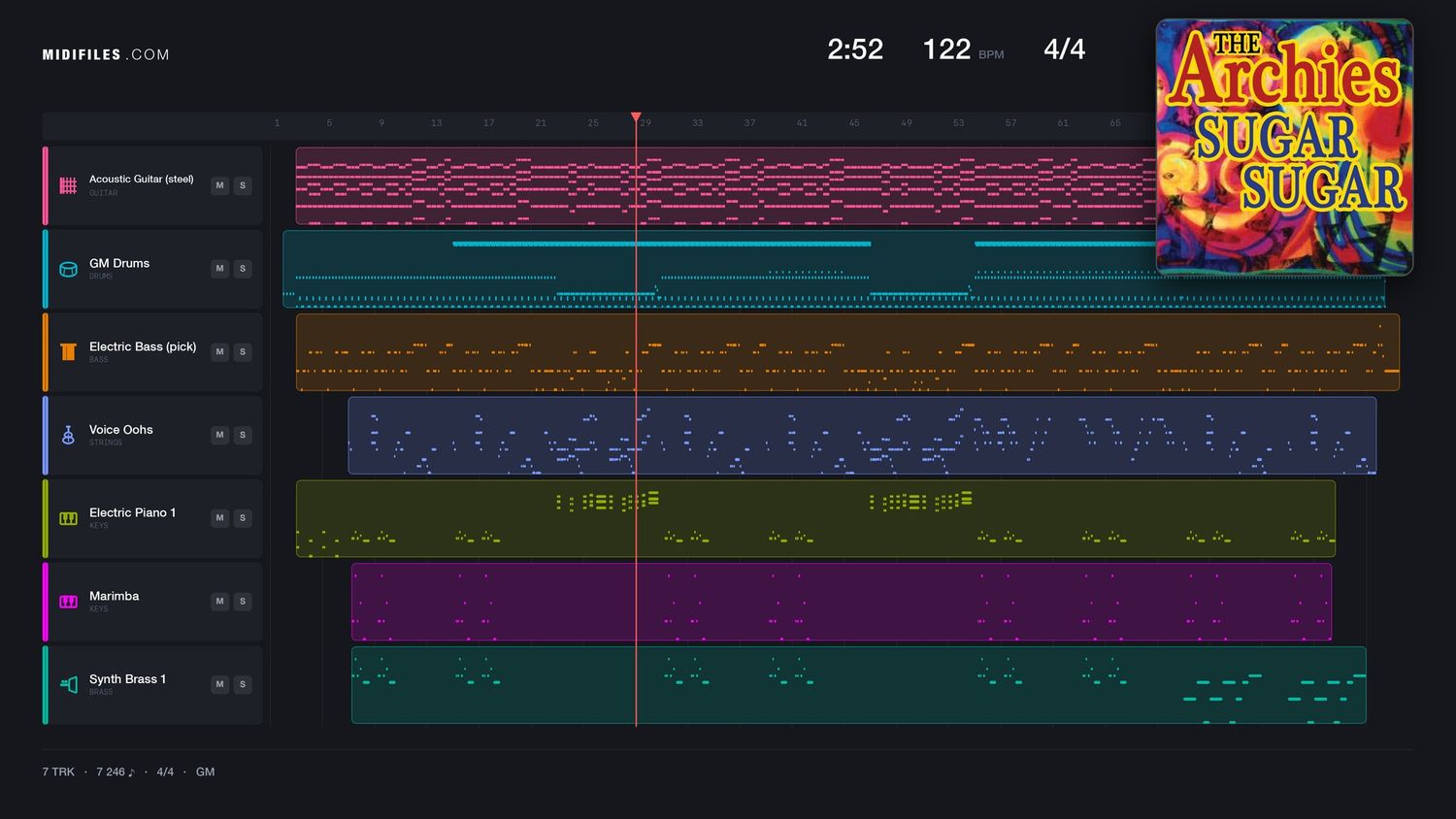This screenshot has height=819, width=1456.
Task: Mute the GM Drums track
Action: point(220,269)
